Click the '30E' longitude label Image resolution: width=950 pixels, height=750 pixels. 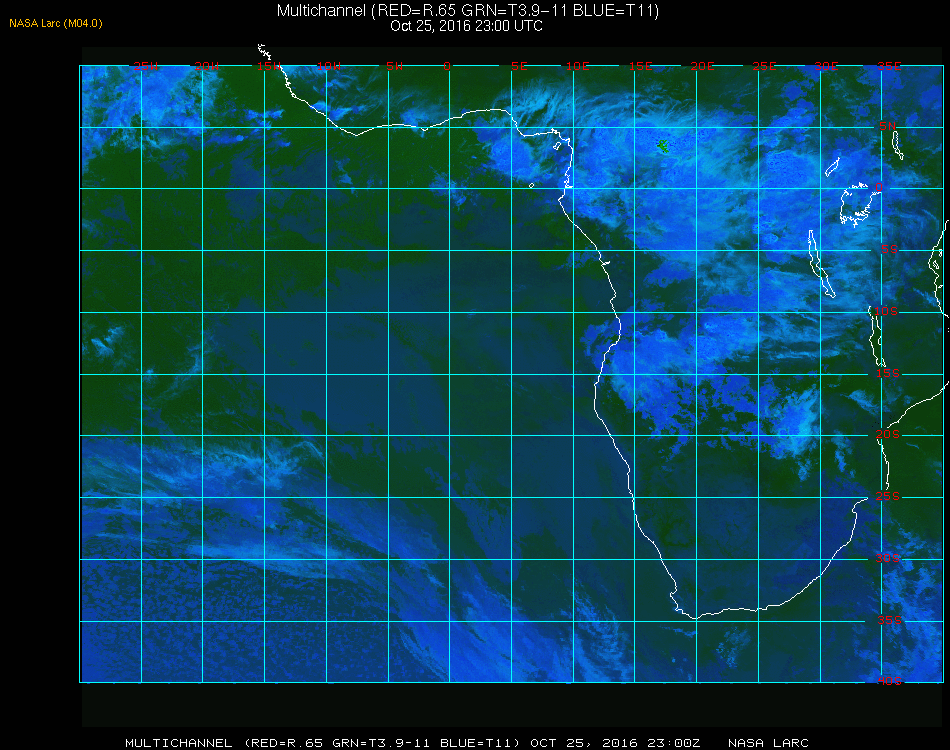[x=826, y=66]
